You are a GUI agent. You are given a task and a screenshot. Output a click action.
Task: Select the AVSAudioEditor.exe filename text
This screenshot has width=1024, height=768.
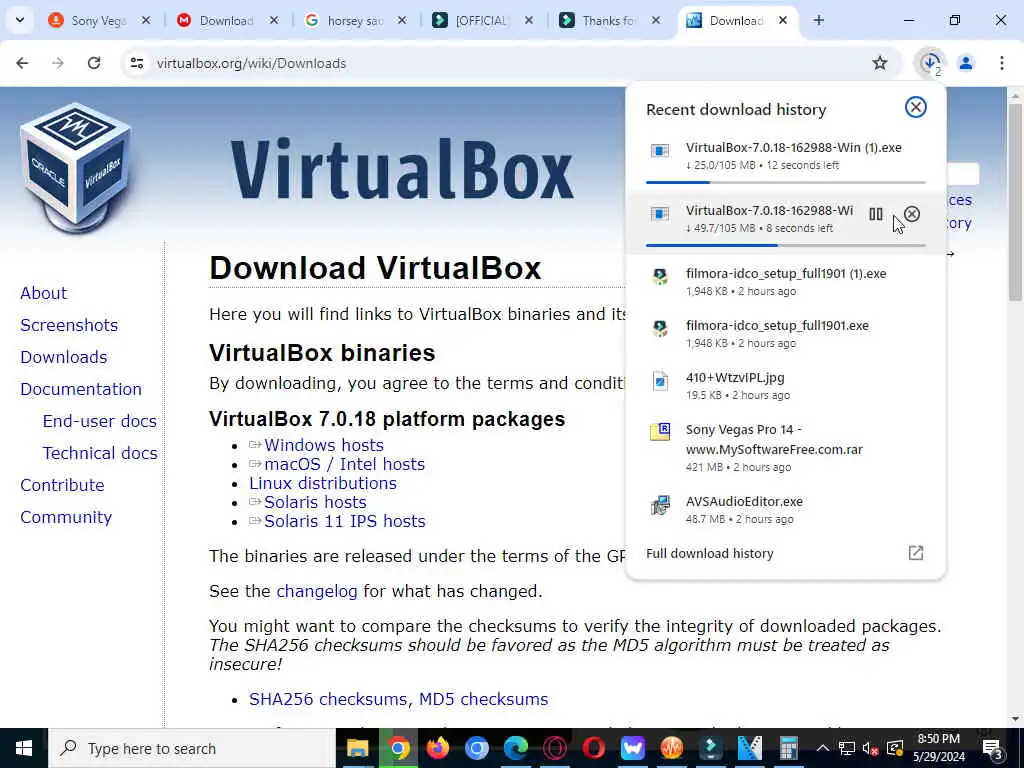[x=744, y=502]
